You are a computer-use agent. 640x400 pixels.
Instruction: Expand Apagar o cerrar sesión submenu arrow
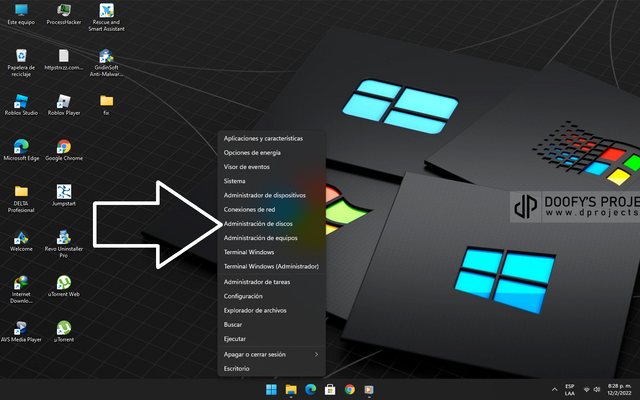(316, 354)
